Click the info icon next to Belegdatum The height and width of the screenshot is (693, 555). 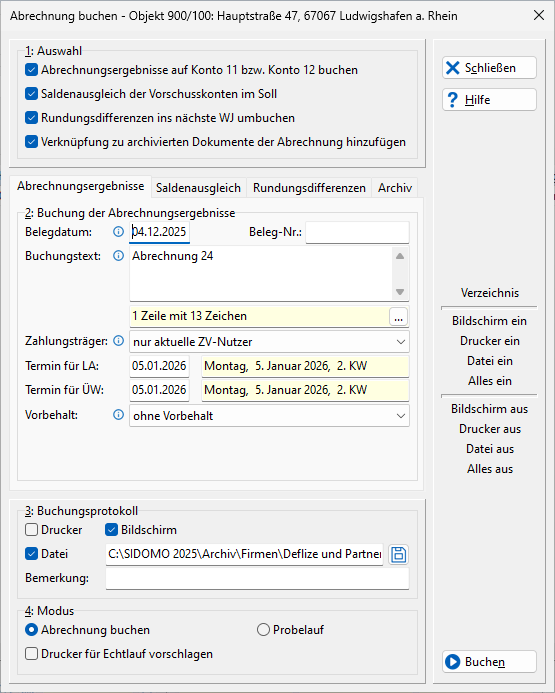coord(118,232)
